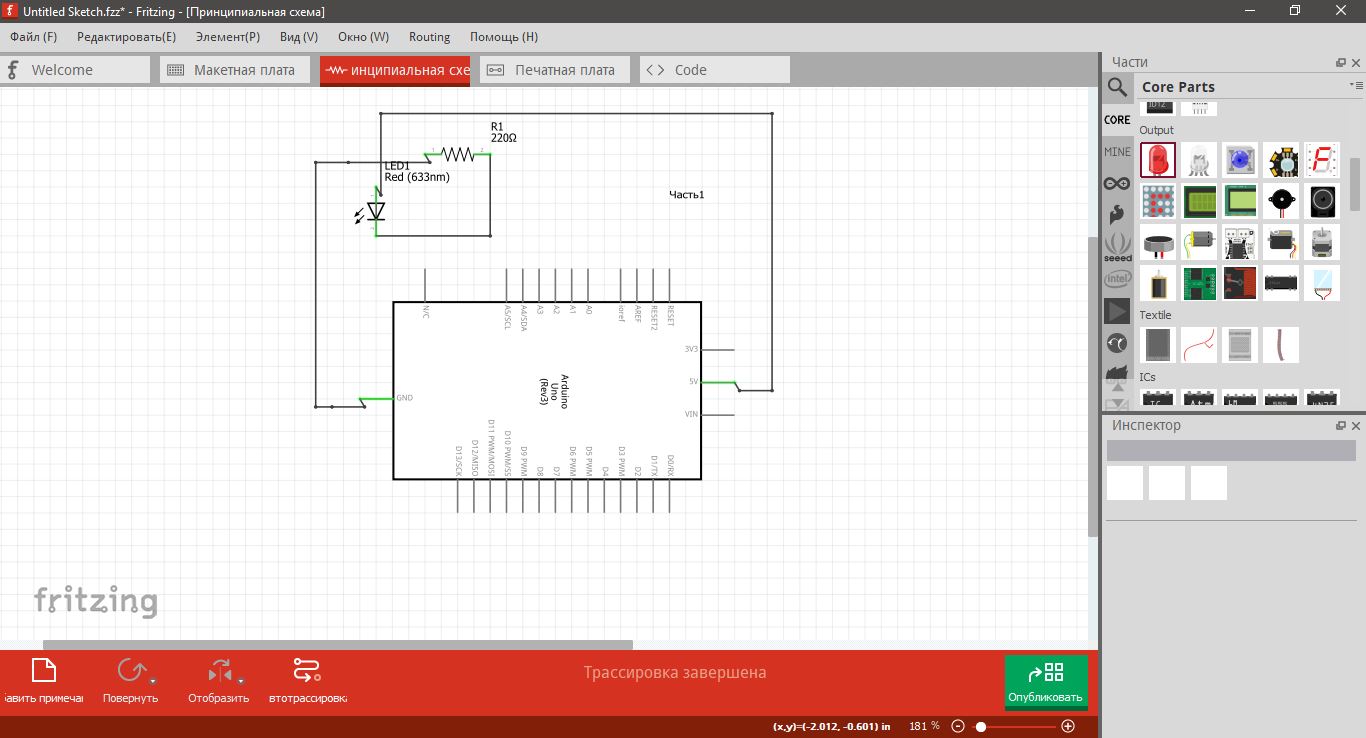Click the Часть1 label on canvas
The image size is (1366, 738).
click(687, 195)
